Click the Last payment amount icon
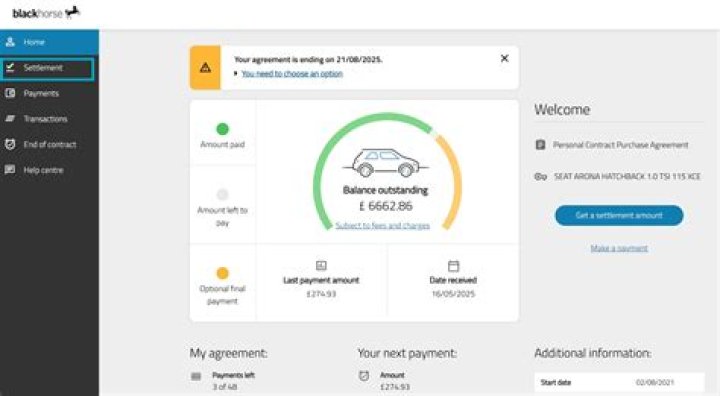 coord(321,266)
